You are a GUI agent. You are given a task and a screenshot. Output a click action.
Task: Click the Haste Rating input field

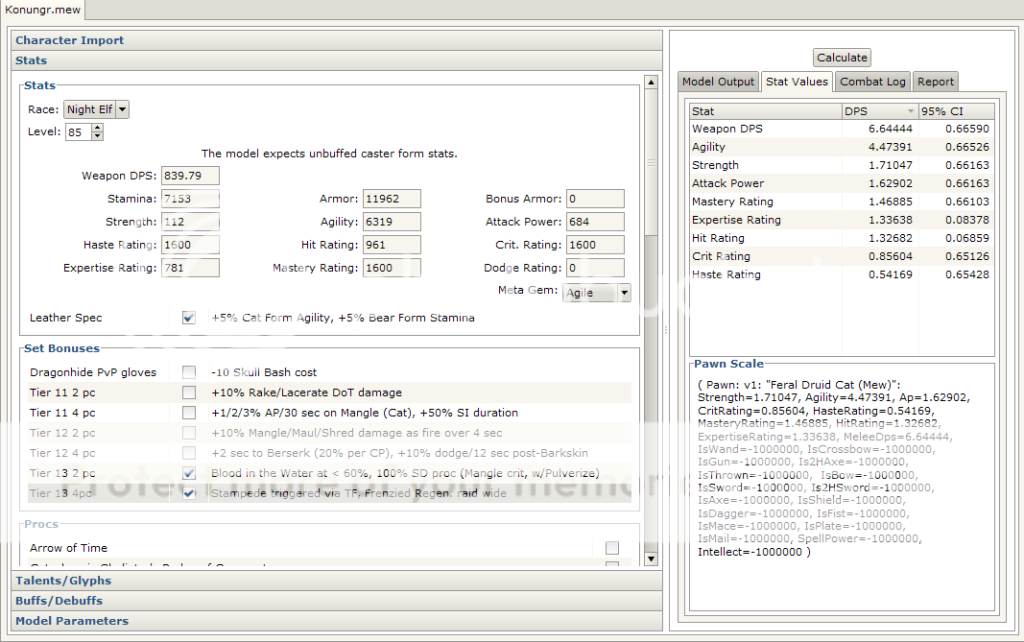pos(190,245)
